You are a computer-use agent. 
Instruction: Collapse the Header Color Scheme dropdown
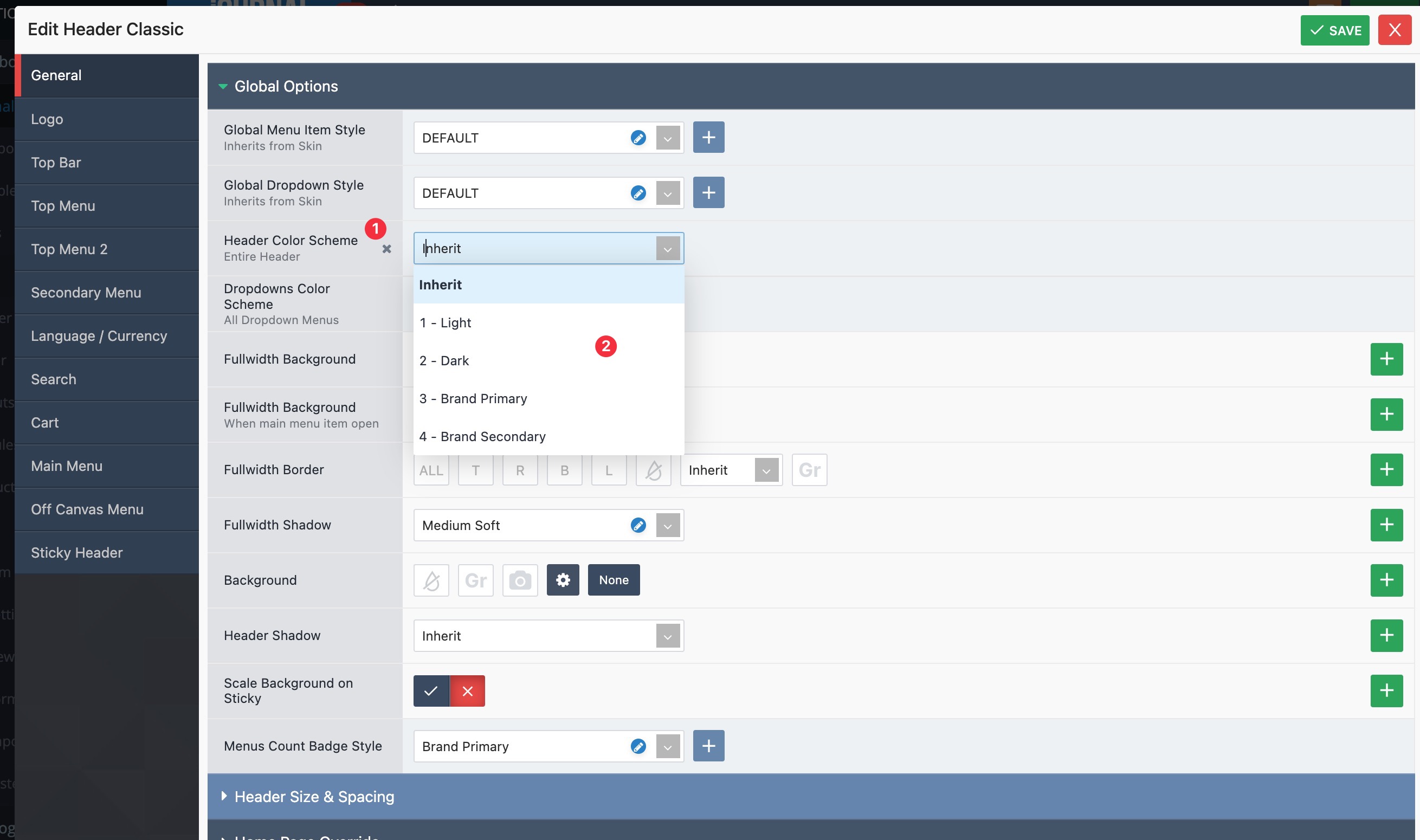coord(668,249)
